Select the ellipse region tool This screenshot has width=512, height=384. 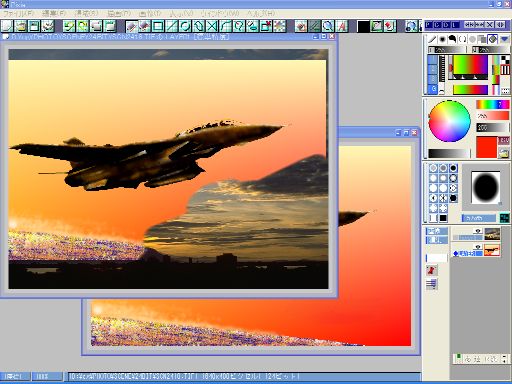coord(185,26)
